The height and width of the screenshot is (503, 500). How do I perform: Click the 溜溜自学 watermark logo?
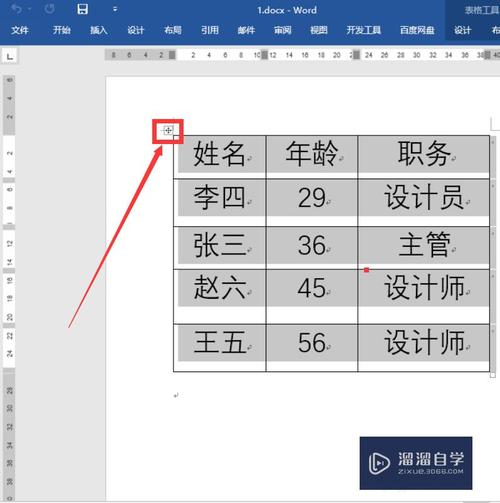[x=416, y=463]
